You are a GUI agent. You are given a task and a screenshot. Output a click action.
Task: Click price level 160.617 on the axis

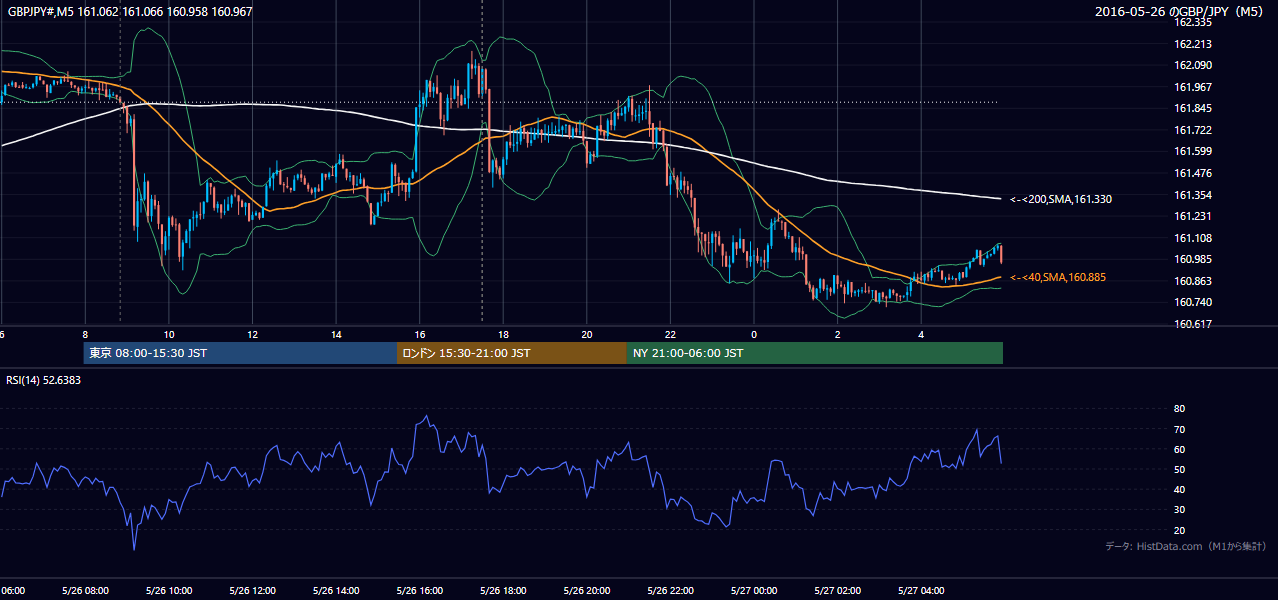pyautogui.click(x=1193, y=324)
